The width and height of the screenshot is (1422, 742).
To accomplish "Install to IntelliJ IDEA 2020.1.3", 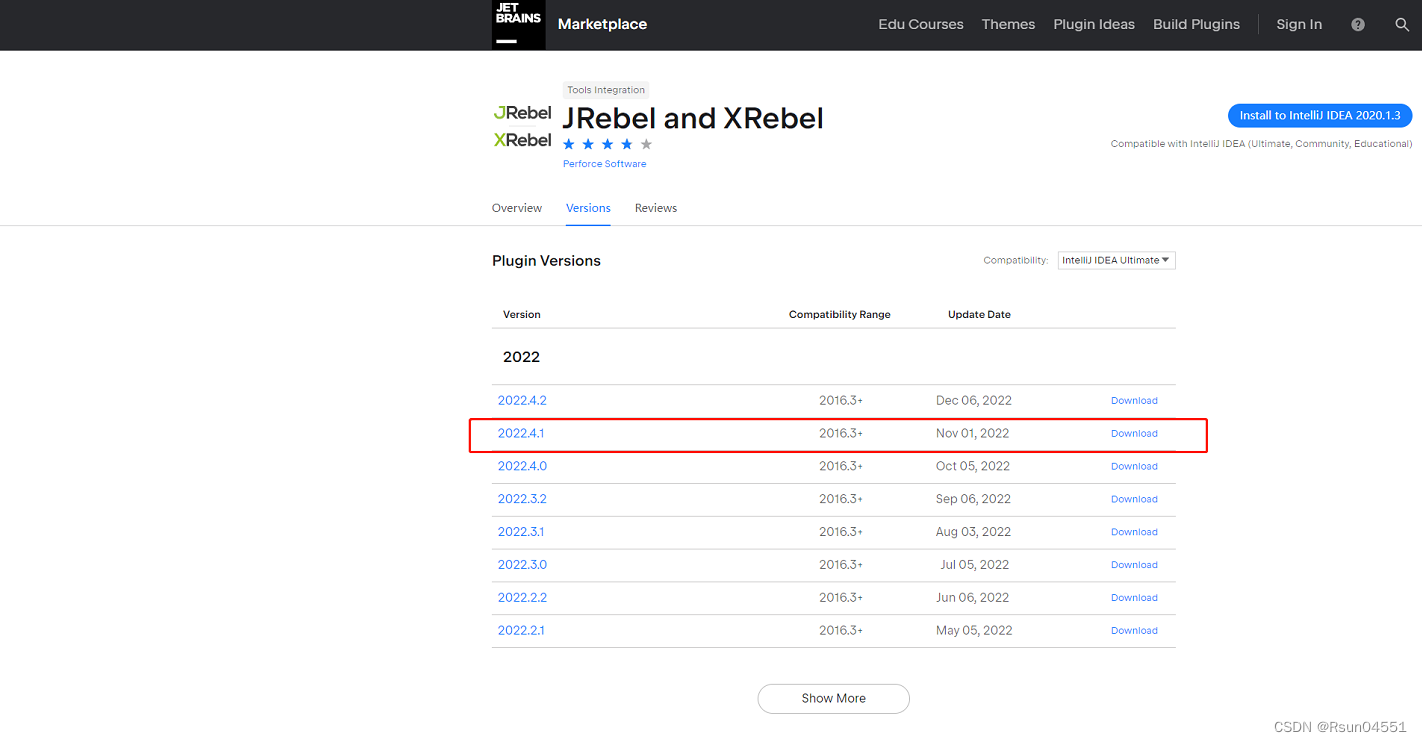I will (1320, 115).
